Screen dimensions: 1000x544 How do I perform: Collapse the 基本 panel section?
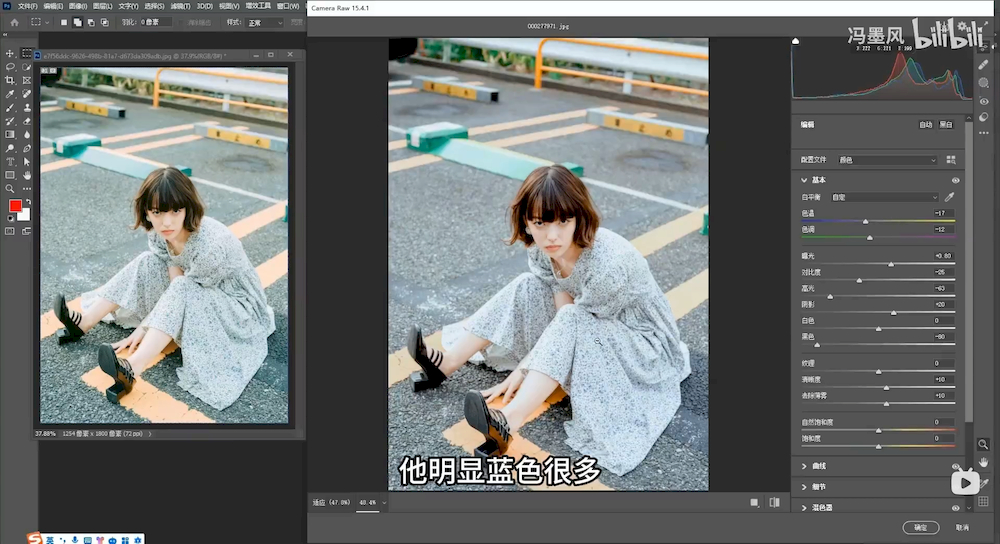(804, 180)
